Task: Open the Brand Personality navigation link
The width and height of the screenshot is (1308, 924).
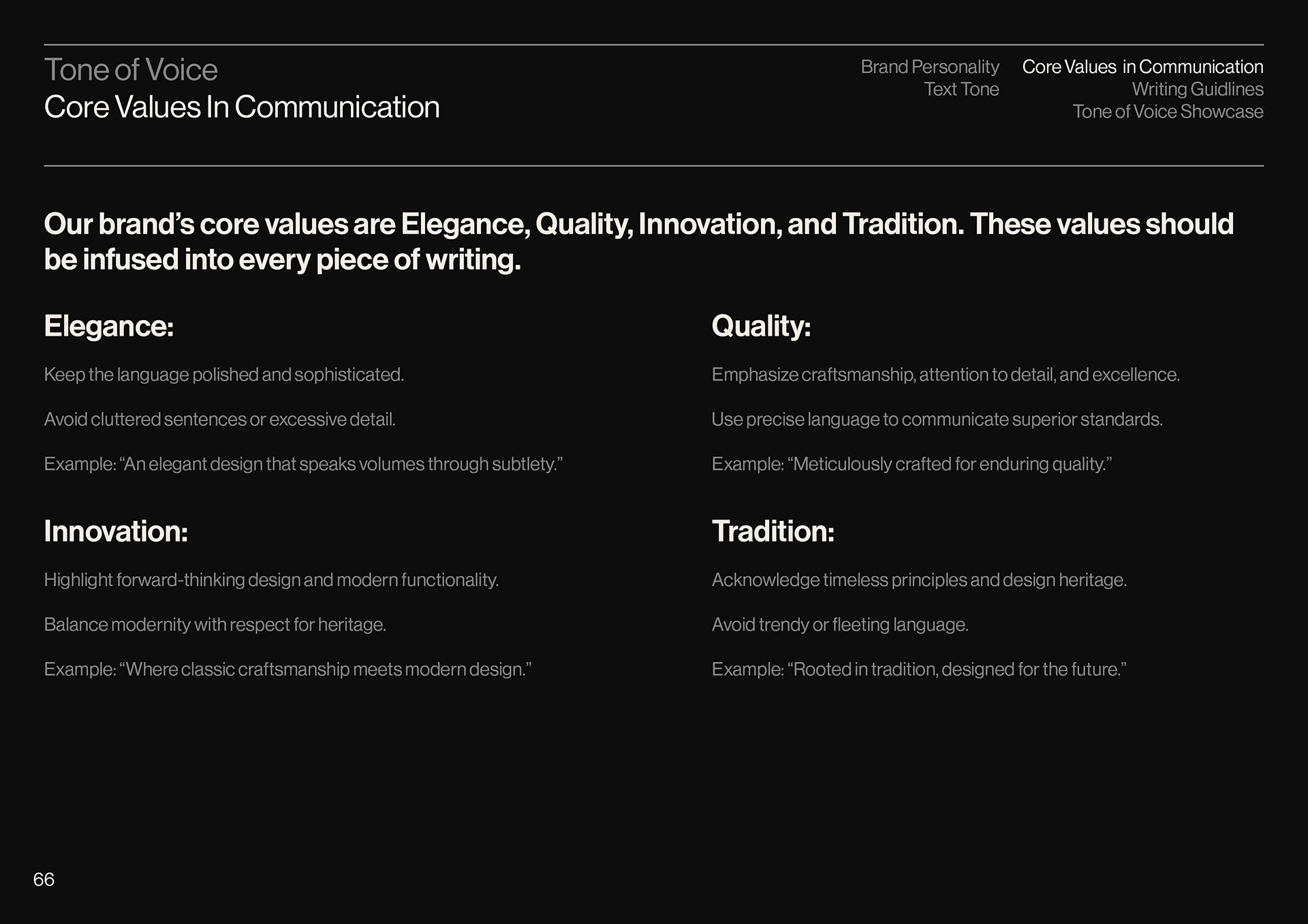Action: coord(929,67)
